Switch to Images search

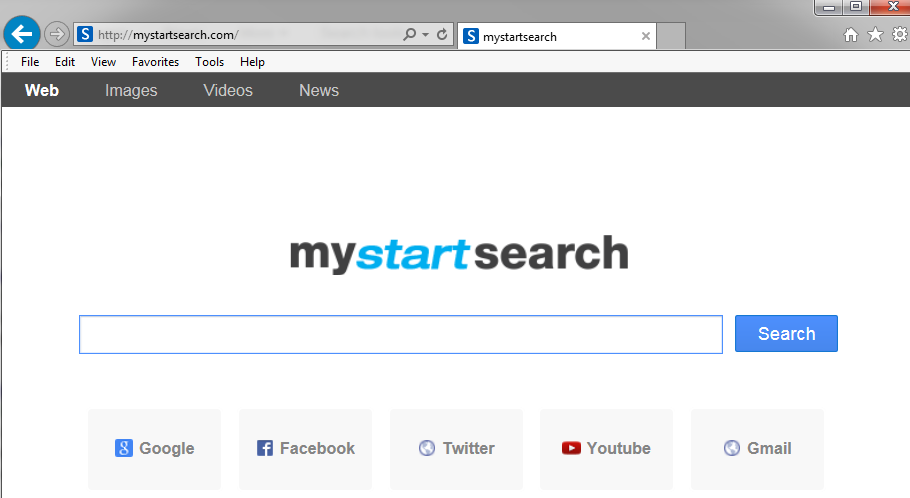tap(131, 91)
